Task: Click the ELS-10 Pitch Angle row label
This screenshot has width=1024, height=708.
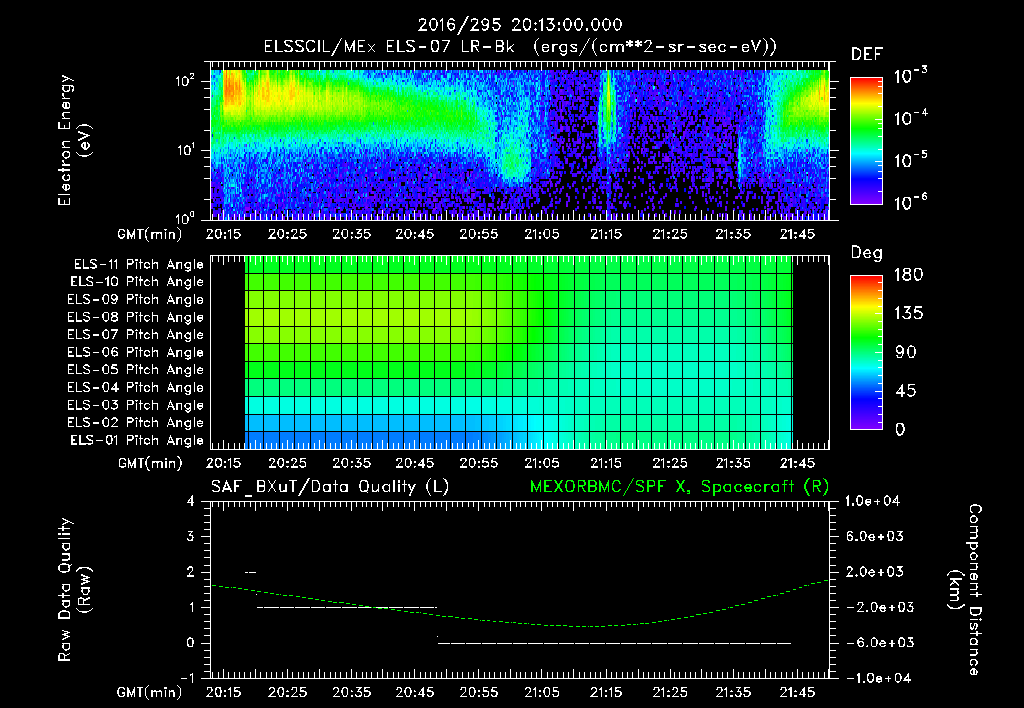Action: tap(136, 282)
